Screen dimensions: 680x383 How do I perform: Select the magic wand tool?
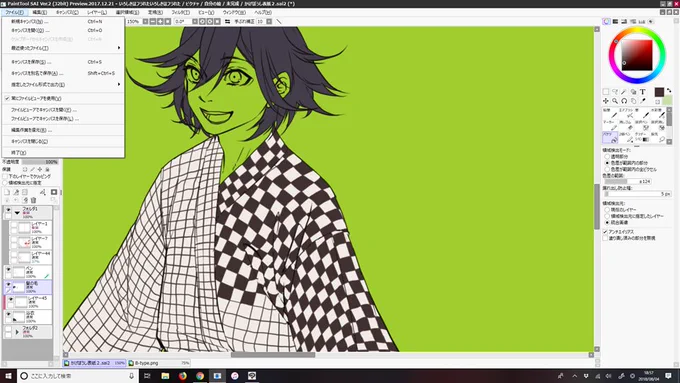tap(624, 92)
